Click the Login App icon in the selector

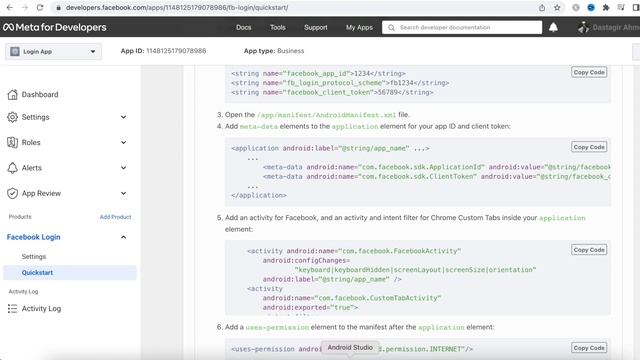[x=15, y=51]
